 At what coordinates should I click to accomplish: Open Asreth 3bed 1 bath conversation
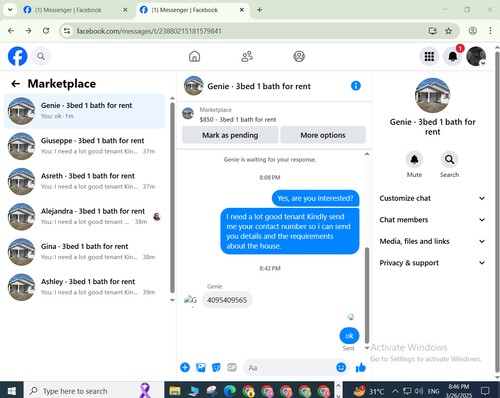[x=84, y=181]
